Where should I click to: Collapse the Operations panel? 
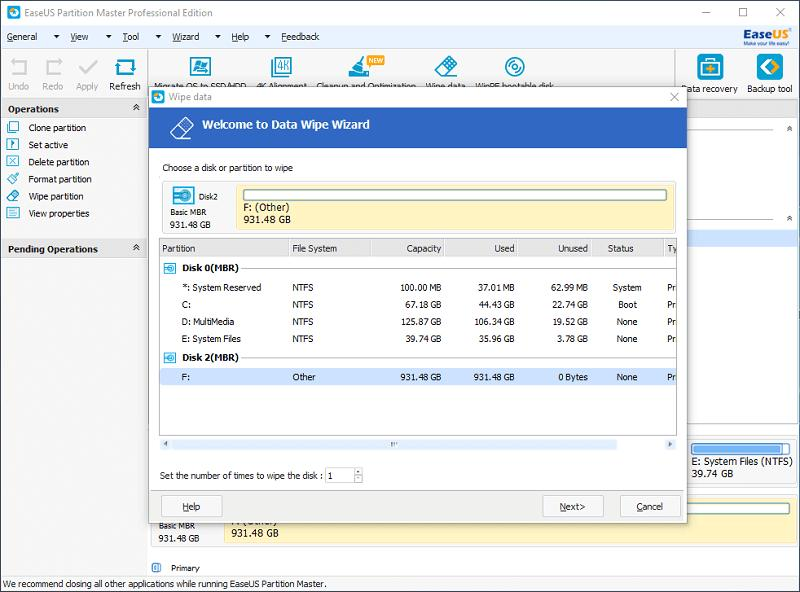[136, 108]
